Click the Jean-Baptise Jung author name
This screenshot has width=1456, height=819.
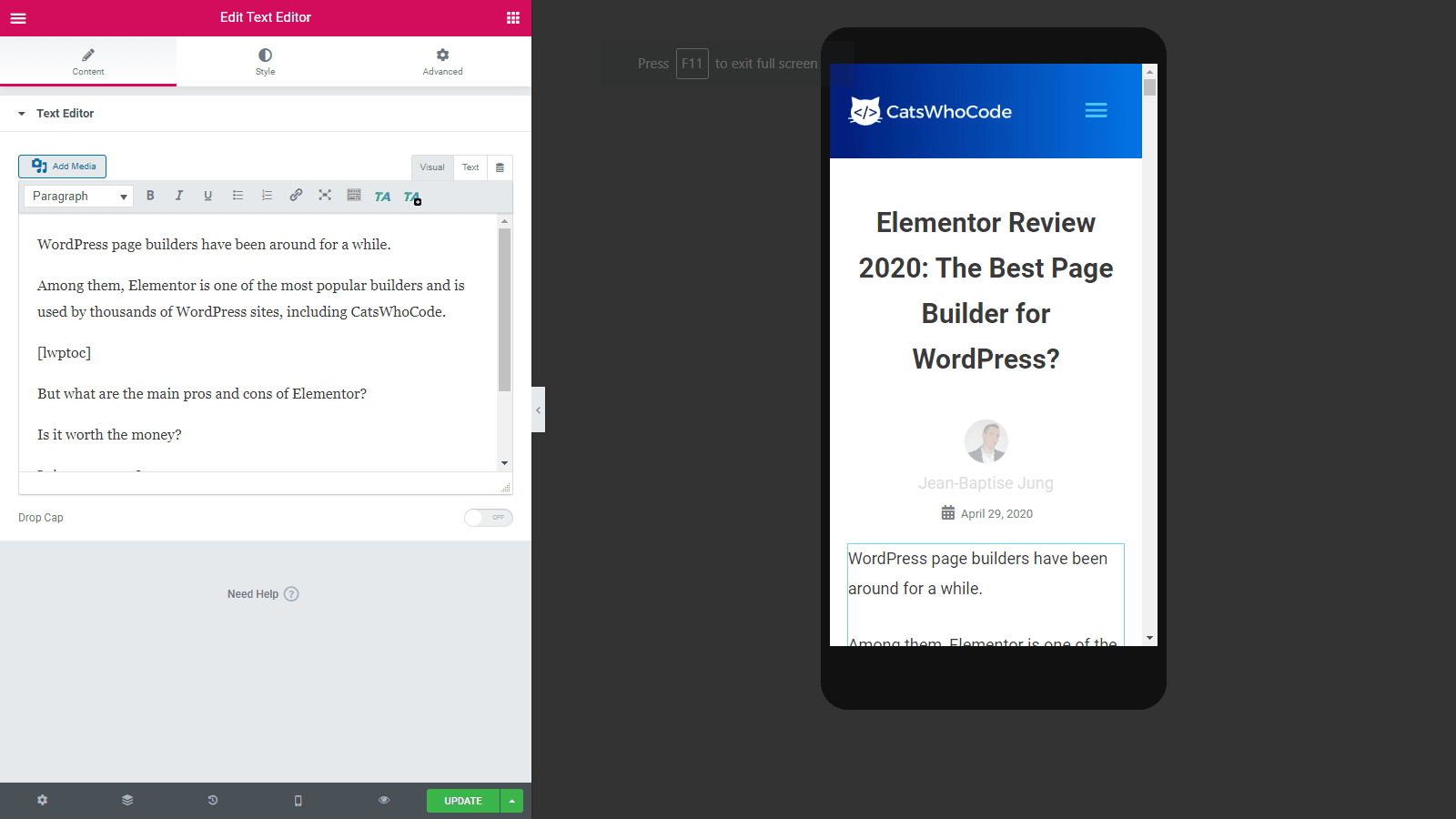pos(986,483)
